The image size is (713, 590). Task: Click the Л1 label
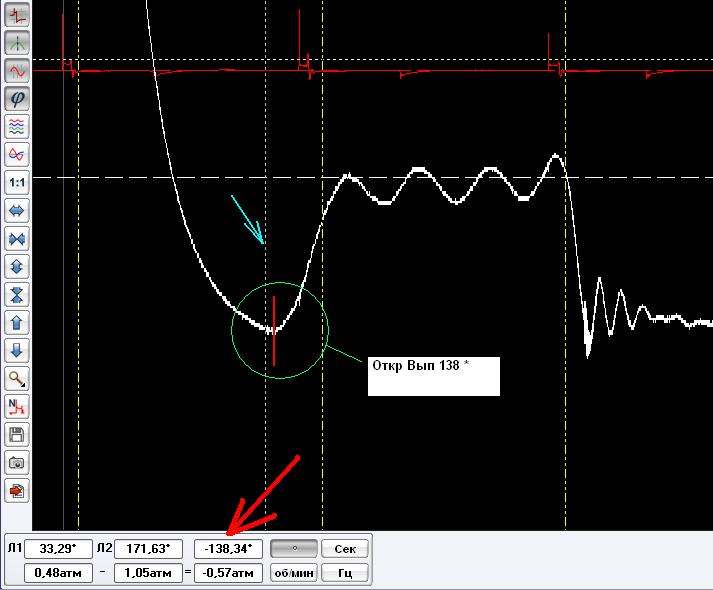(15, 548)
